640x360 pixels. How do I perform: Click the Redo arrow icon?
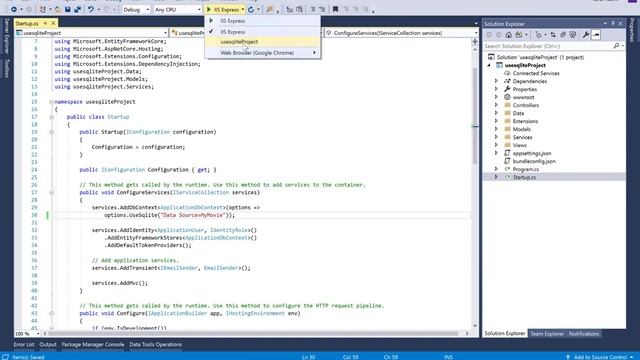coord(107,9)
